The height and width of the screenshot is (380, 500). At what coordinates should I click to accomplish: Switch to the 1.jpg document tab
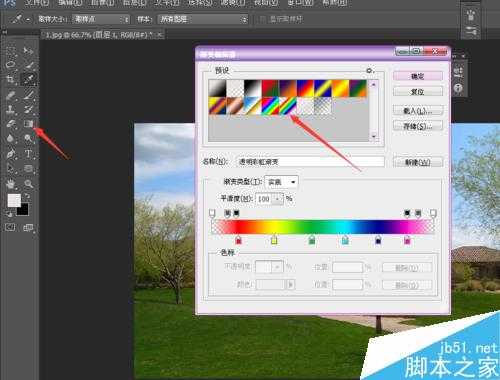pyautogui.click(x=100, y=35)
